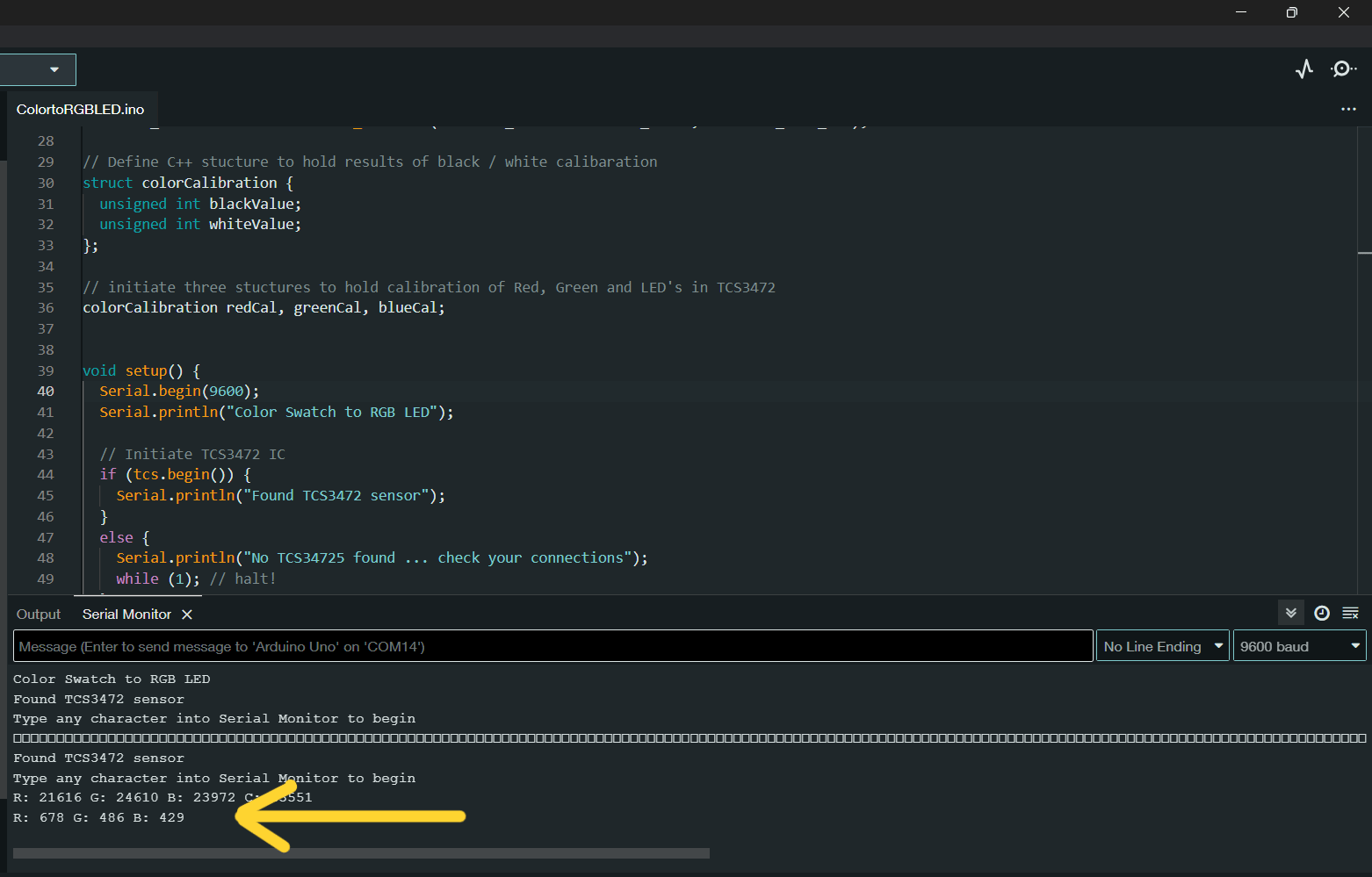Image resolution: width=1372 pixels, height=877 pixels.
Task: Click the 'unsigned int whiteValue;' line
Action: (x=200, y=225)
